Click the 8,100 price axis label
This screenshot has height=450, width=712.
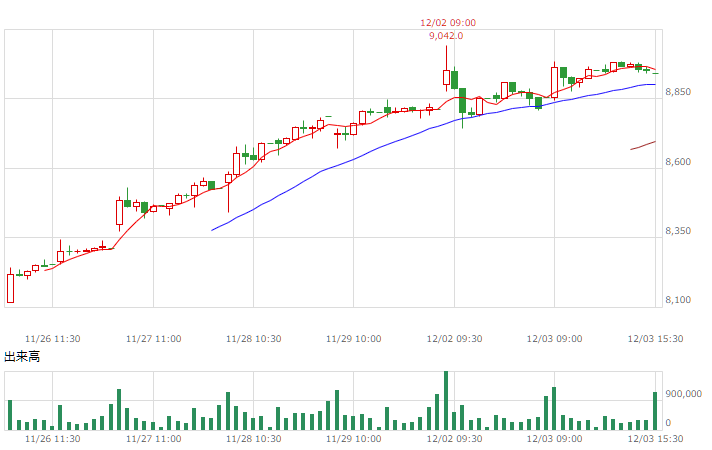point(678,300)
